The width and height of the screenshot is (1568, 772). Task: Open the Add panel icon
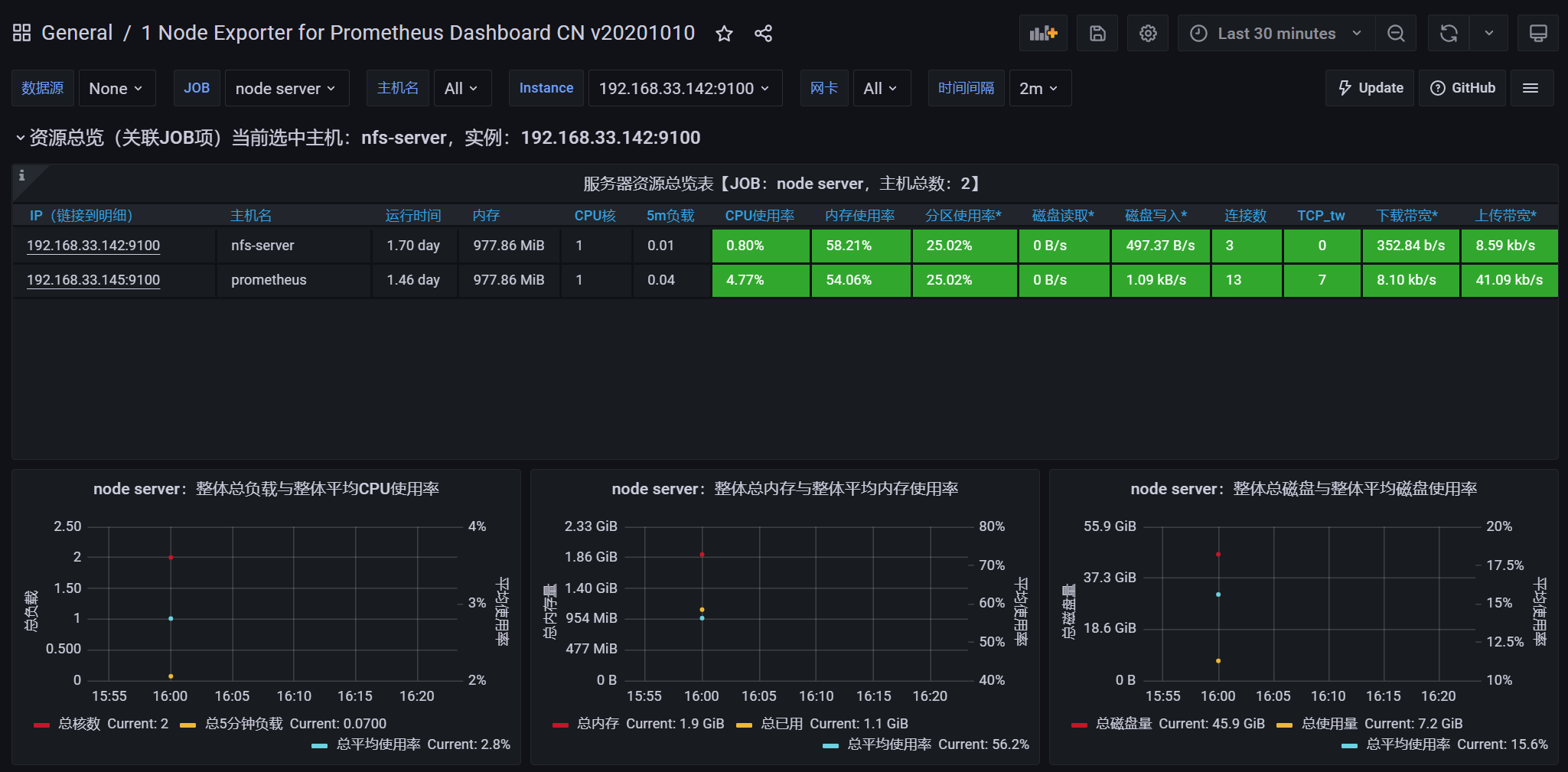(x=1042, y=33)
